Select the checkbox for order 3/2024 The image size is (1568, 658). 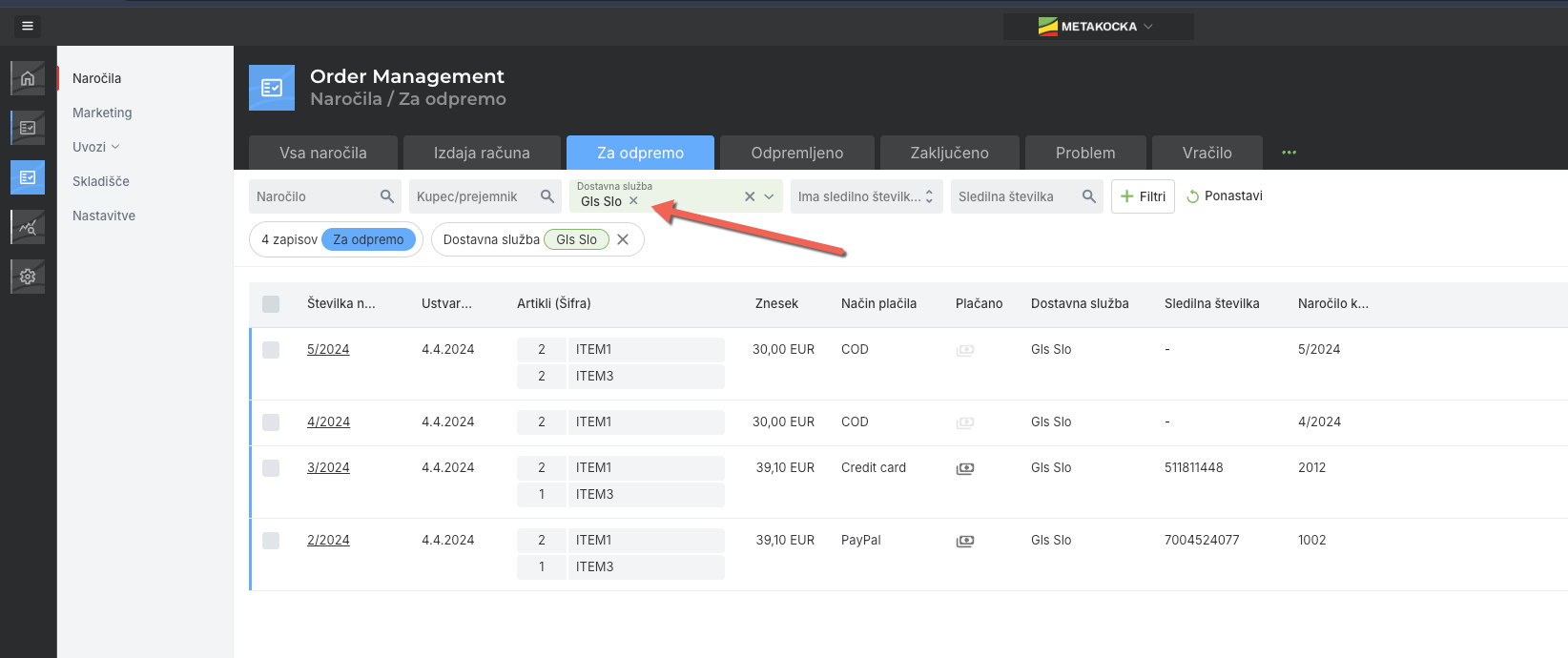click(271, 468)
